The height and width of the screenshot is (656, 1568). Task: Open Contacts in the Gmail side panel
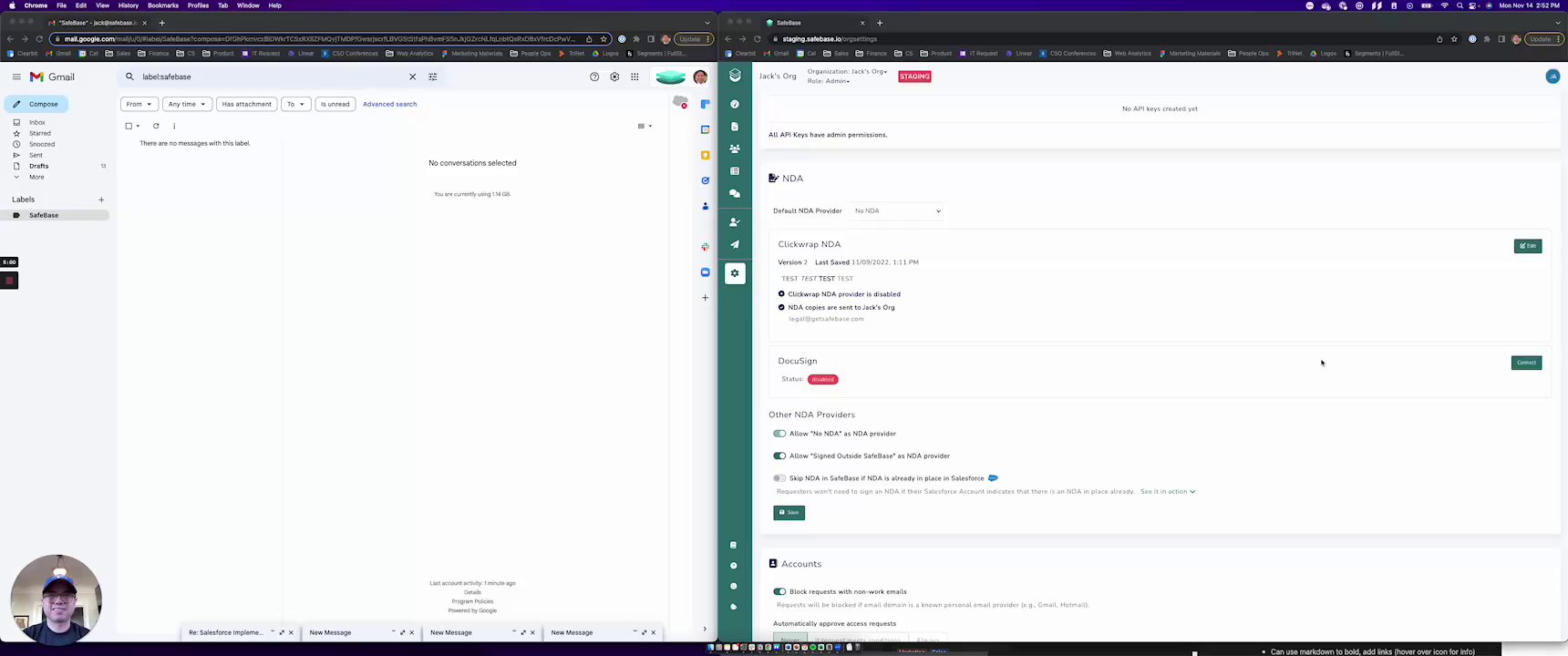(x=705, y=206)
